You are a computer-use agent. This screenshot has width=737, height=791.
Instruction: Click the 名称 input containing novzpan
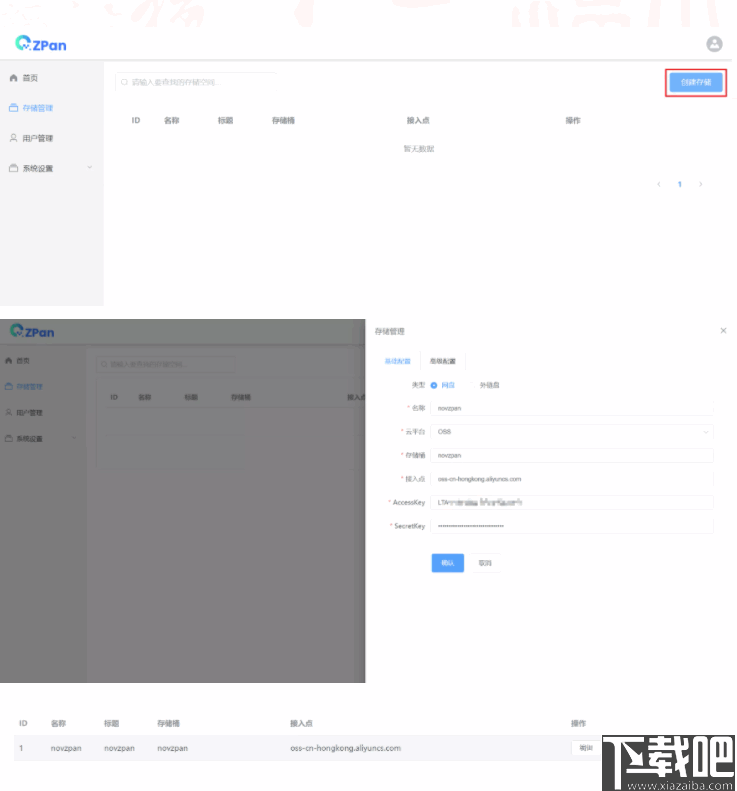point(572,408)
